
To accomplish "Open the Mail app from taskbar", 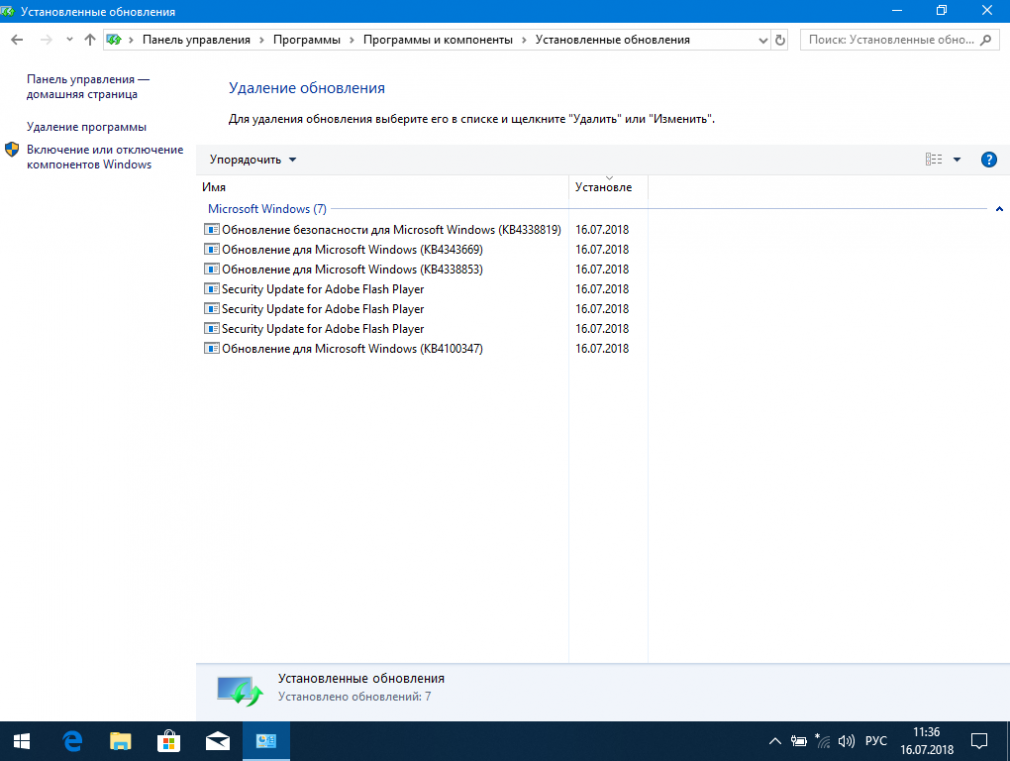I will (x=218, y=742).
